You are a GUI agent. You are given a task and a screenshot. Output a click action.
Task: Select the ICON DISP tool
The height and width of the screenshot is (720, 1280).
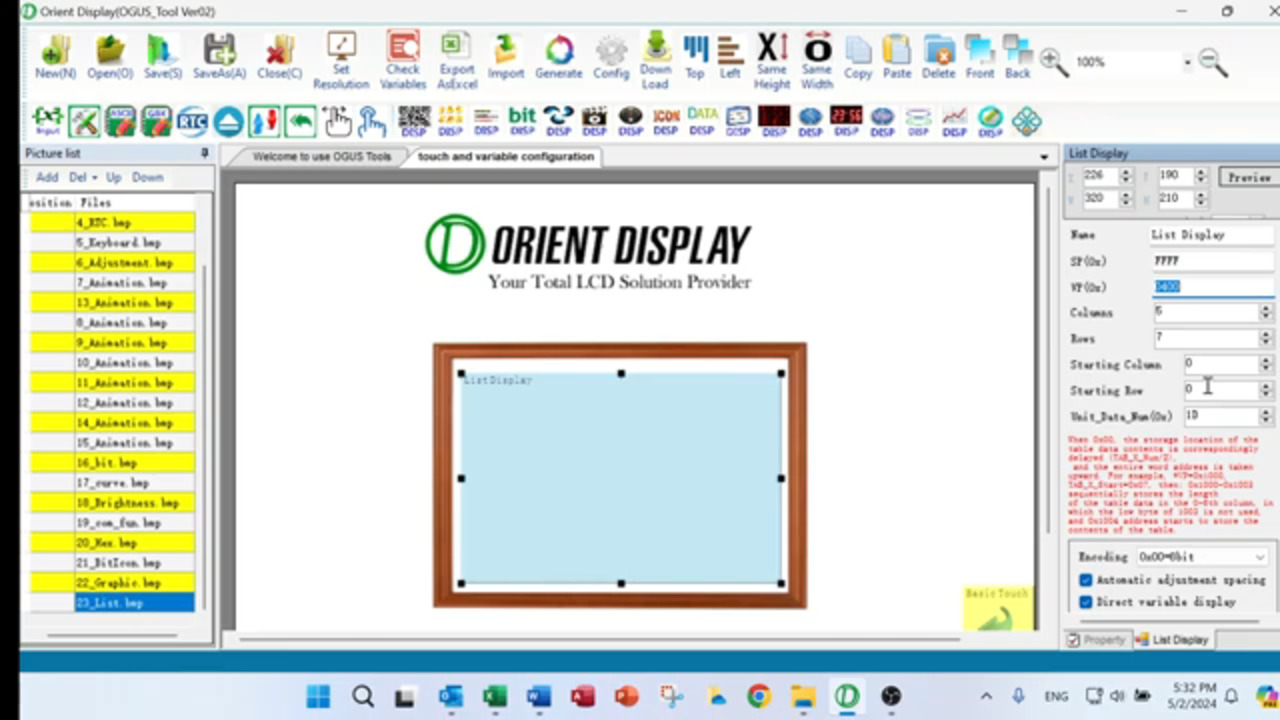666,121
